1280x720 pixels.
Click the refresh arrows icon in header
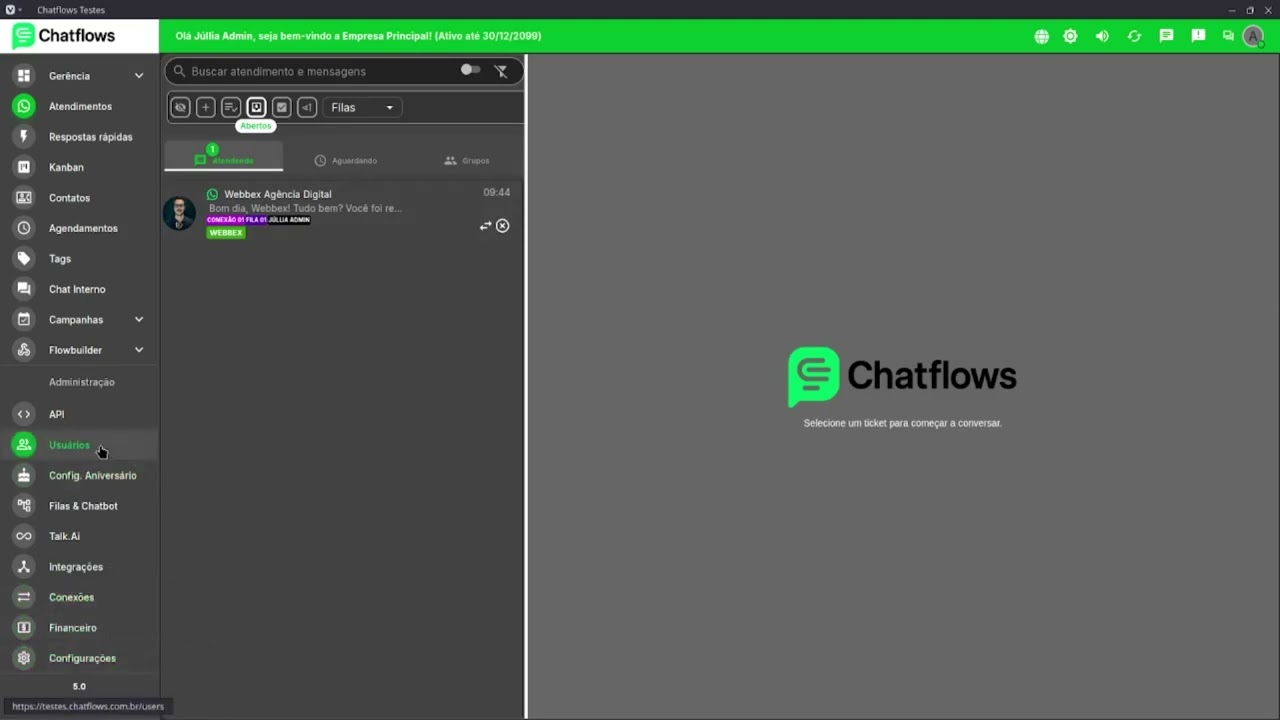point(1134,36)
